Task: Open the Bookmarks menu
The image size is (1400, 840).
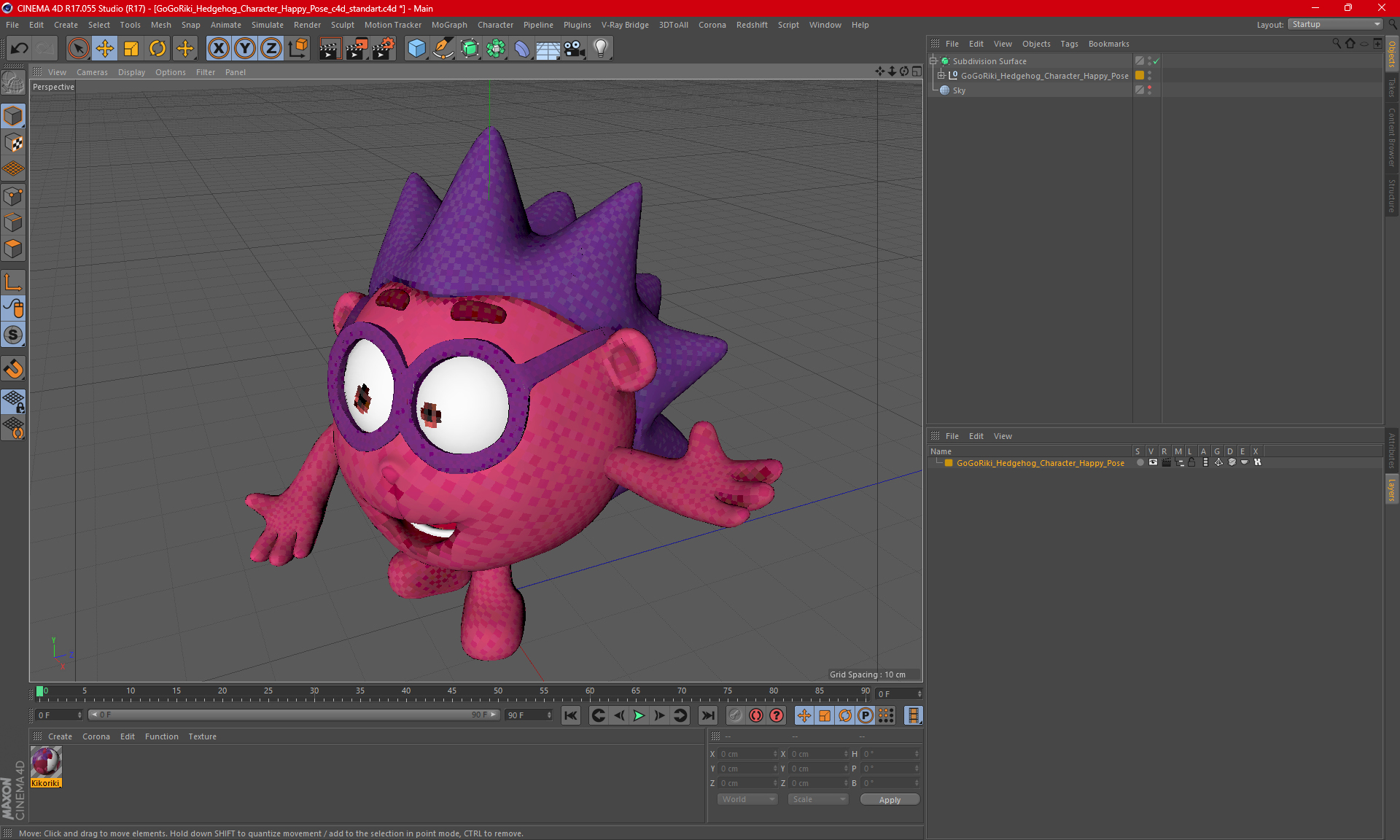Action: [1108, 44]
